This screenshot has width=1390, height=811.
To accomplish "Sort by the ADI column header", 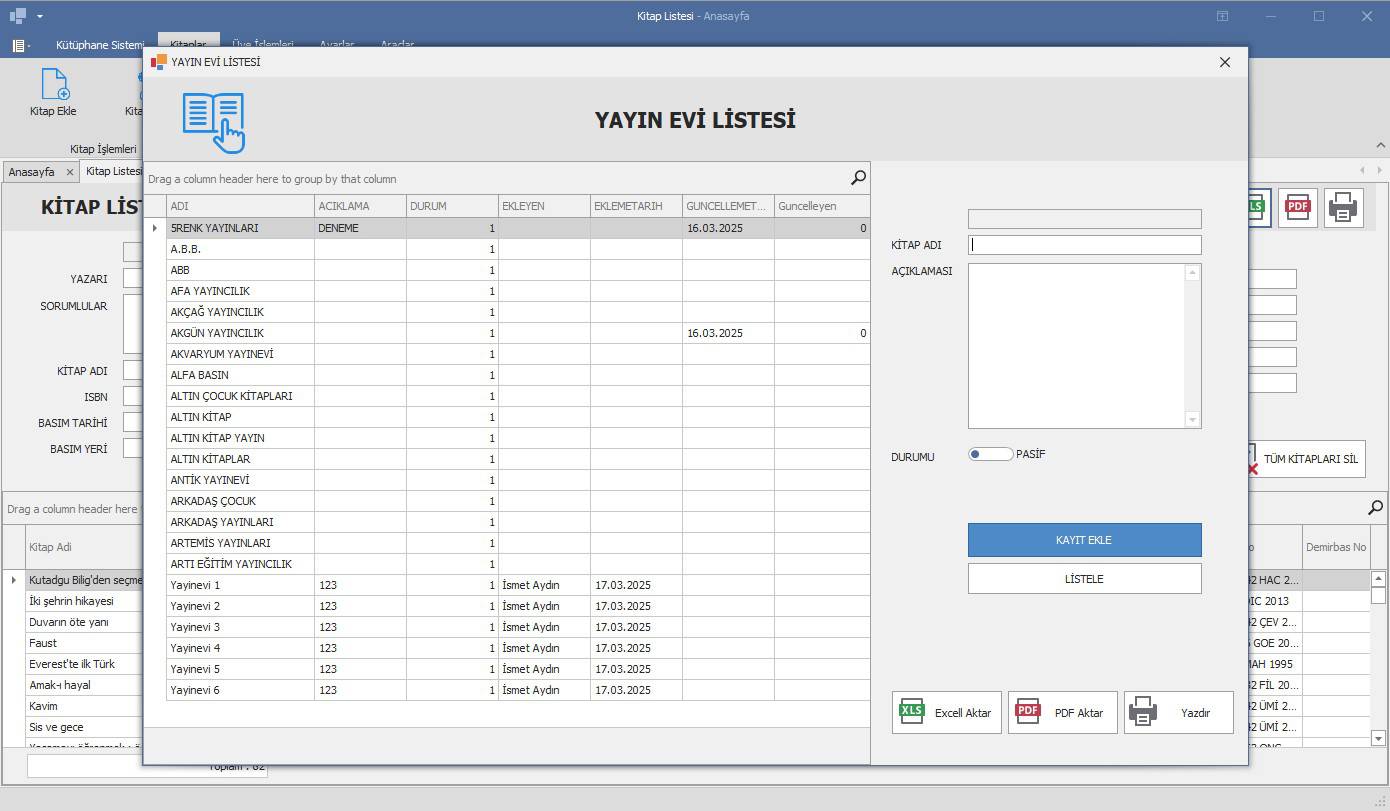I will click(x=240, y=206).
